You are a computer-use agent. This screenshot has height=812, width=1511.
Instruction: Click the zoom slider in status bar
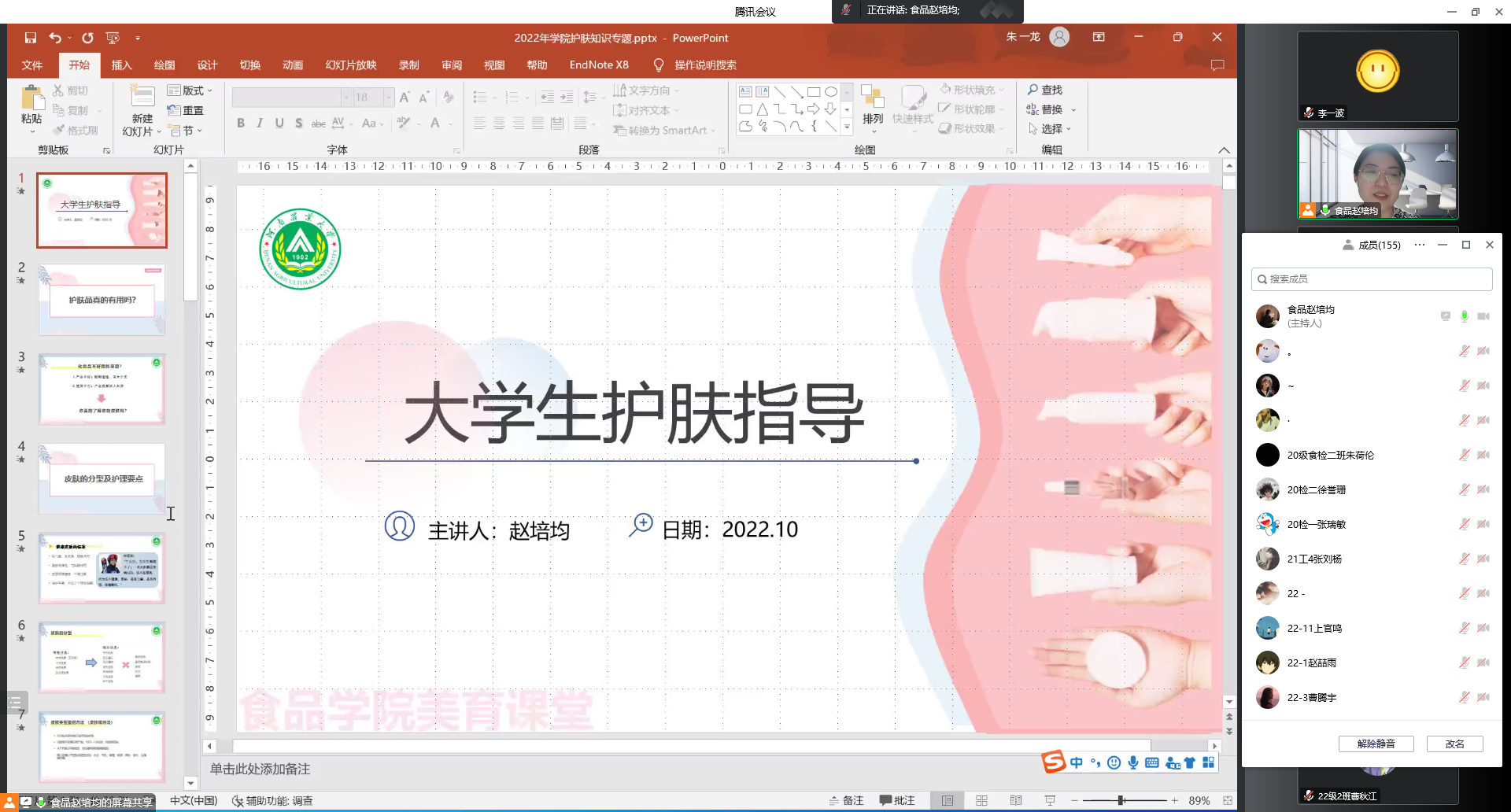[x=1121, y=800]
